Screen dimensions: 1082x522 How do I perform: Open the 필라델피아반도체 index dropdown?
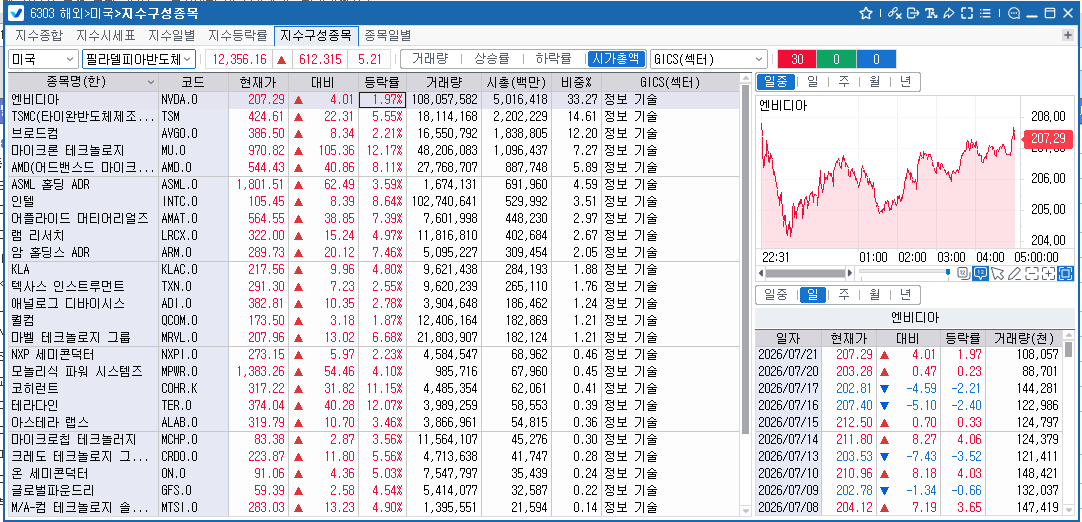coord(139,59)
